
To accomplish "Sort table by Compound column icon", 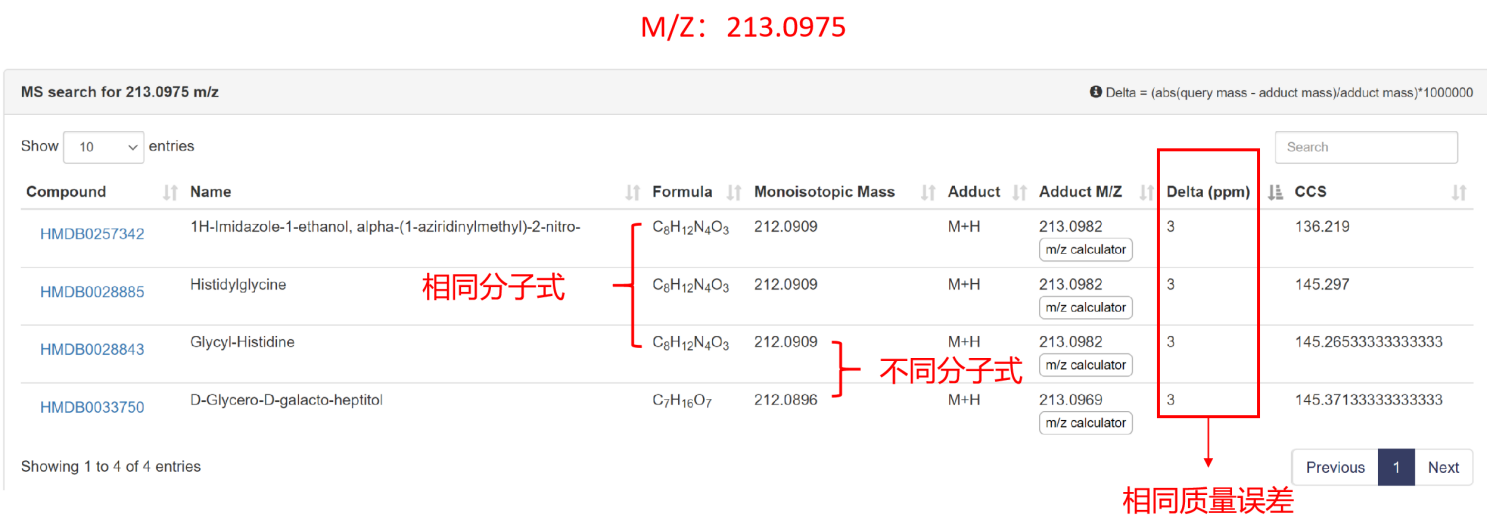I will click(170, 192).
